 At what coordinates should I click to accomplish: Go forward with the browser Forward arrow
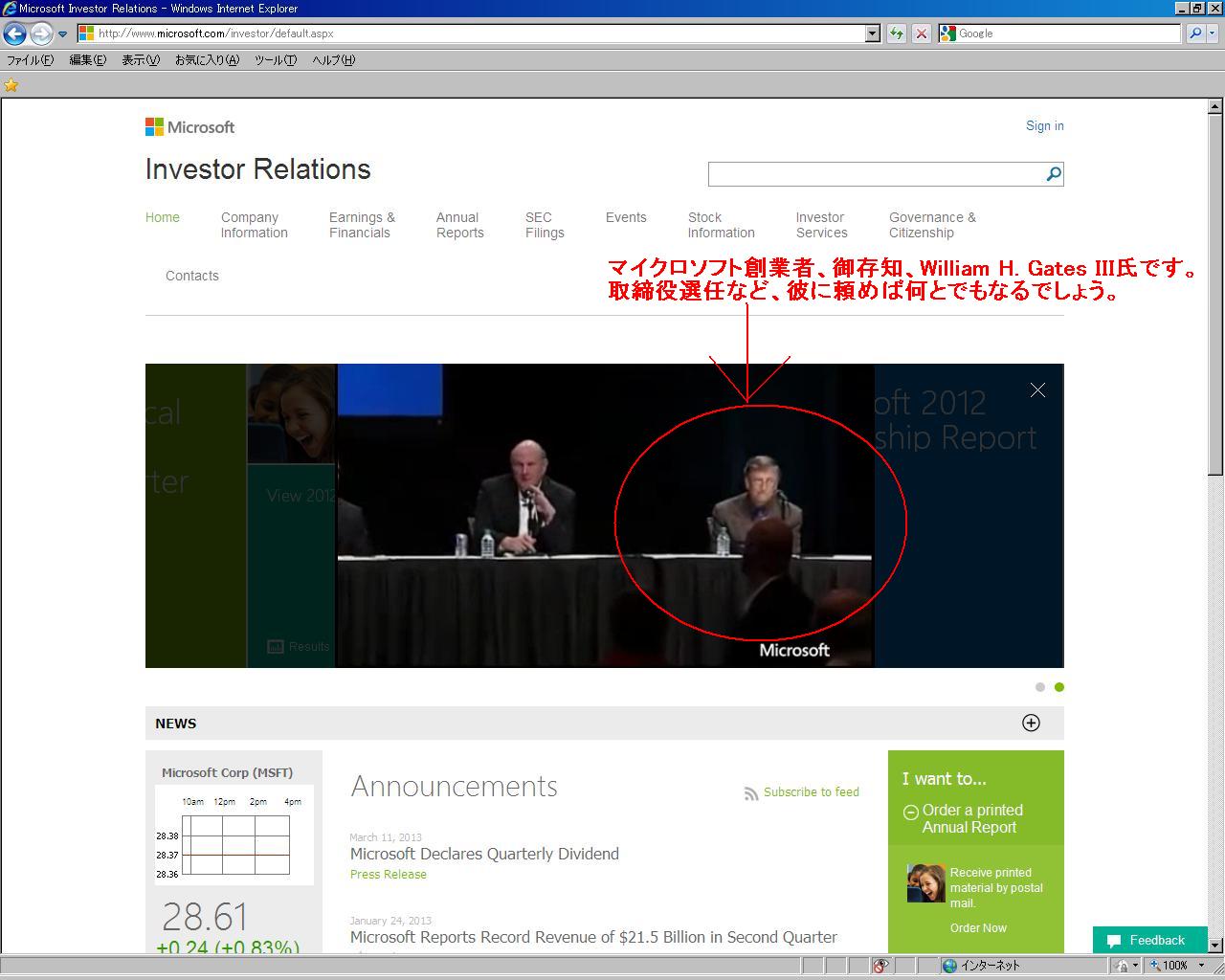(x=40, y=33)
